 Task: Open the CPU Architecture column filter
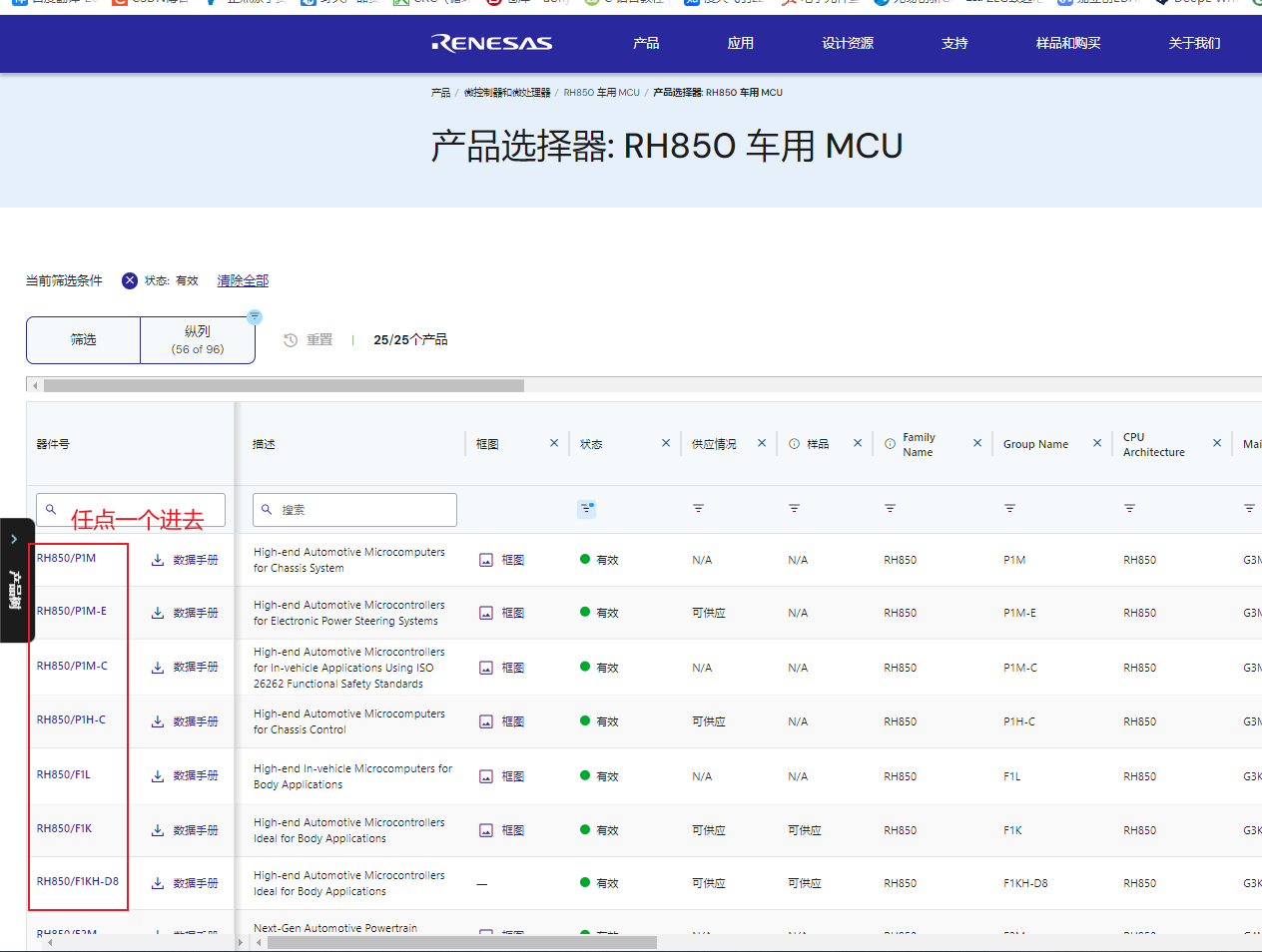(x=1129, y=509)
